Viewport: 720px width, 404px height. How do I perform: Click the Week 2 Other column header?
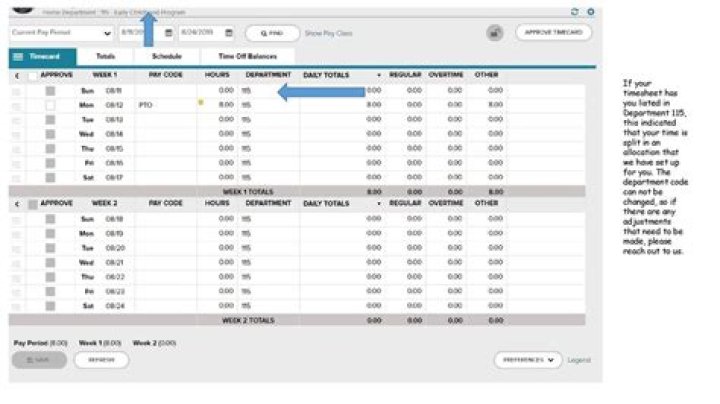(x=486, y=203)
